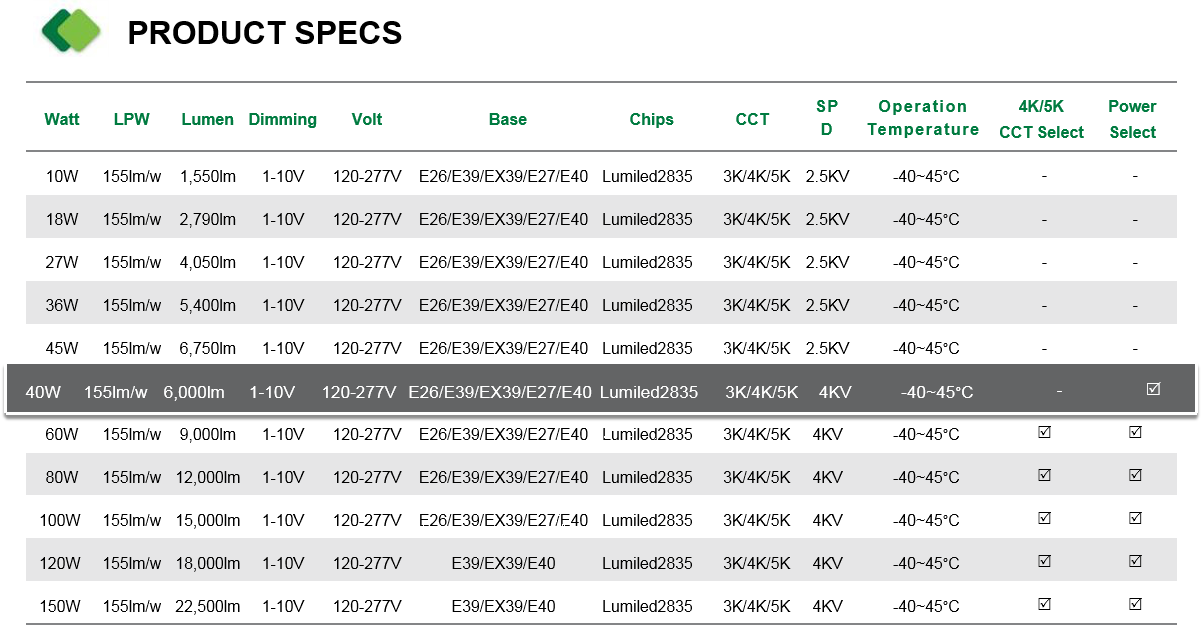The image size is (1203, 626).
Task: Click the Watt column header
Action: [x=62, y=119]
